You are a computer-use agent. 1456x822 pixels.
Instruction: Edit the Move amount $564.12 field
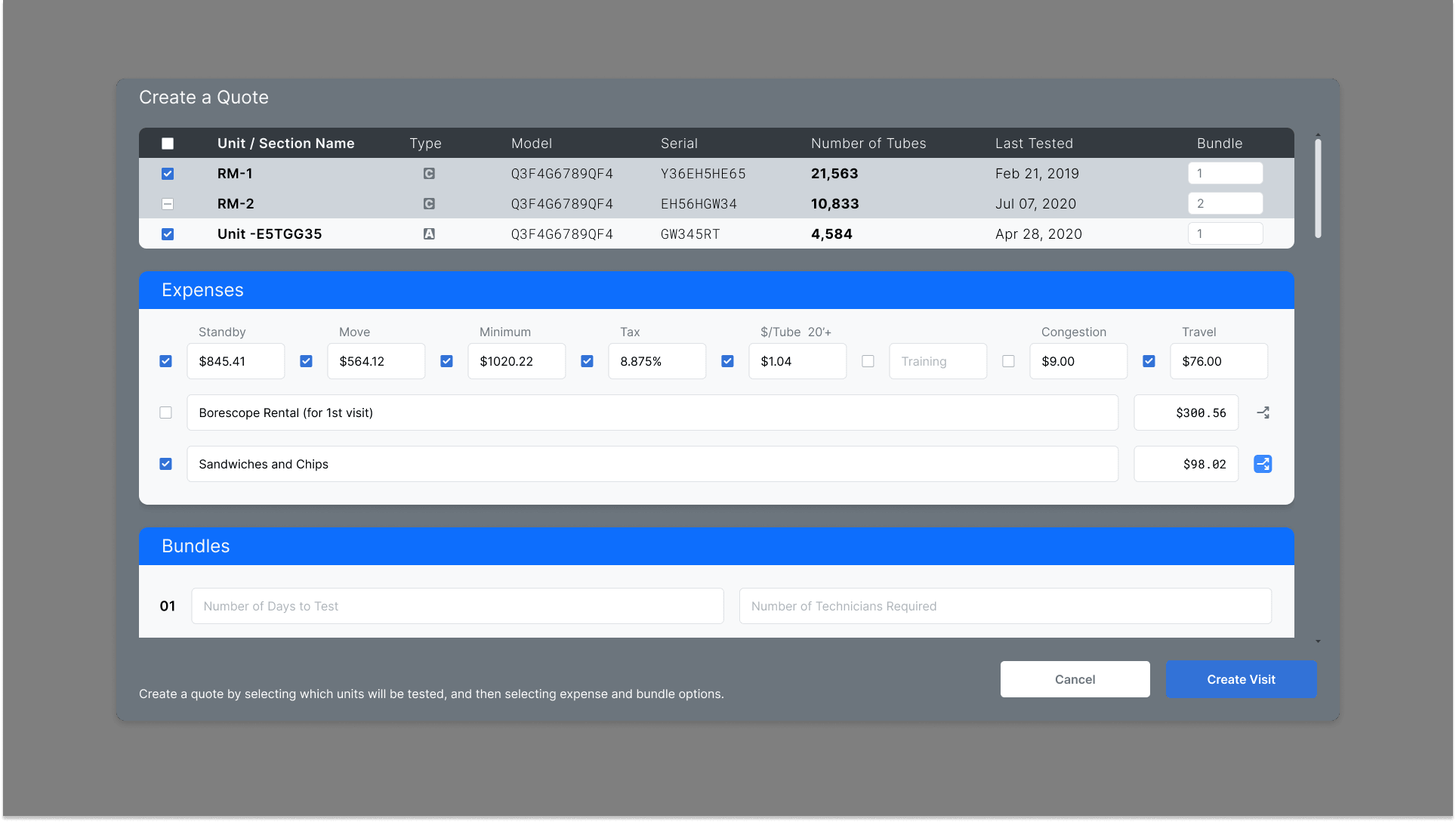(x=376, y=361)
